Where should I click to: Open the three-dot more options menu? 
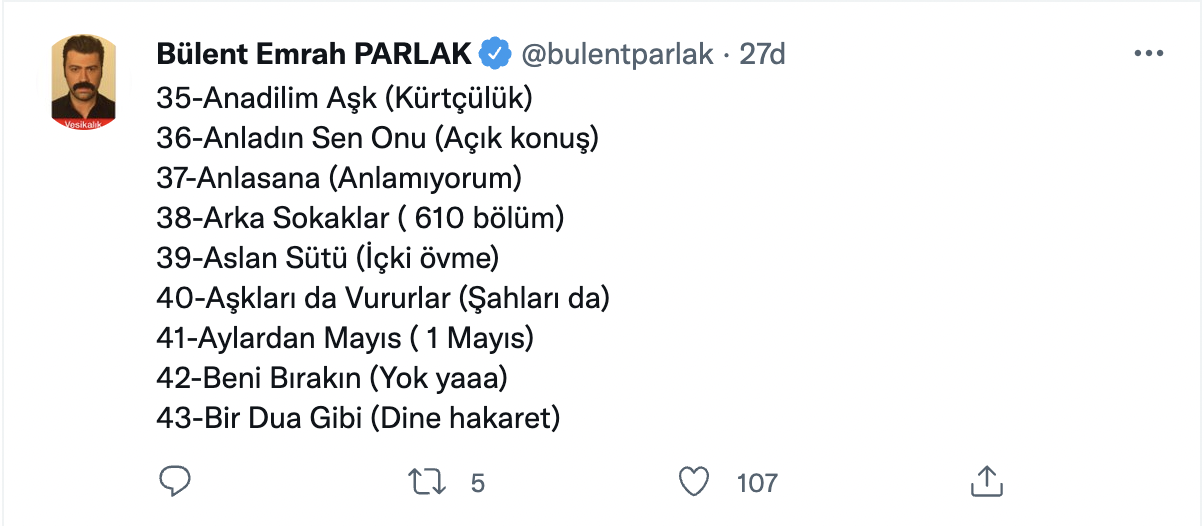pyautogui.click(x=1149, y=54)
